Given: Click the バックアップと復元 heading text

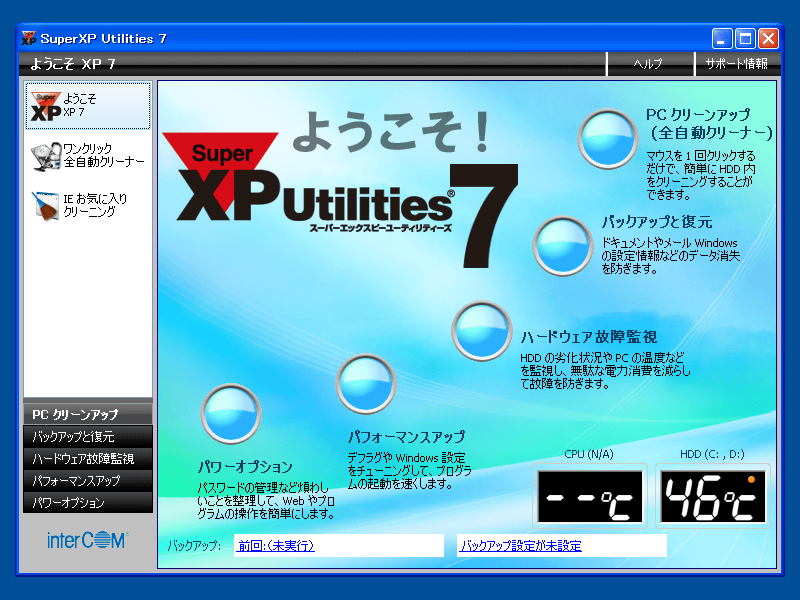Looking at the screenshot, I should (657, 222).
